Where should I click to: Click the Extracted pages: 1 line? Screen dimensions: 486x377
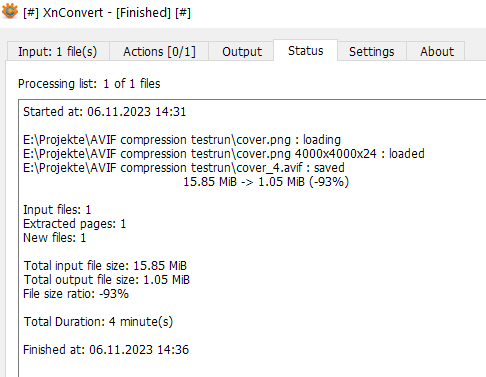coord(75,224)
